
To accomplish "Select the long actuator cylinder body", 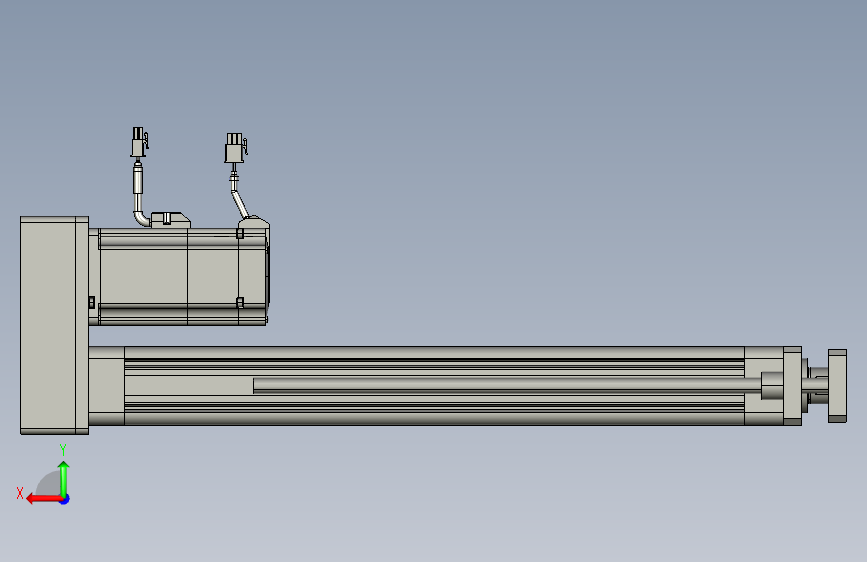I will 434,386.
